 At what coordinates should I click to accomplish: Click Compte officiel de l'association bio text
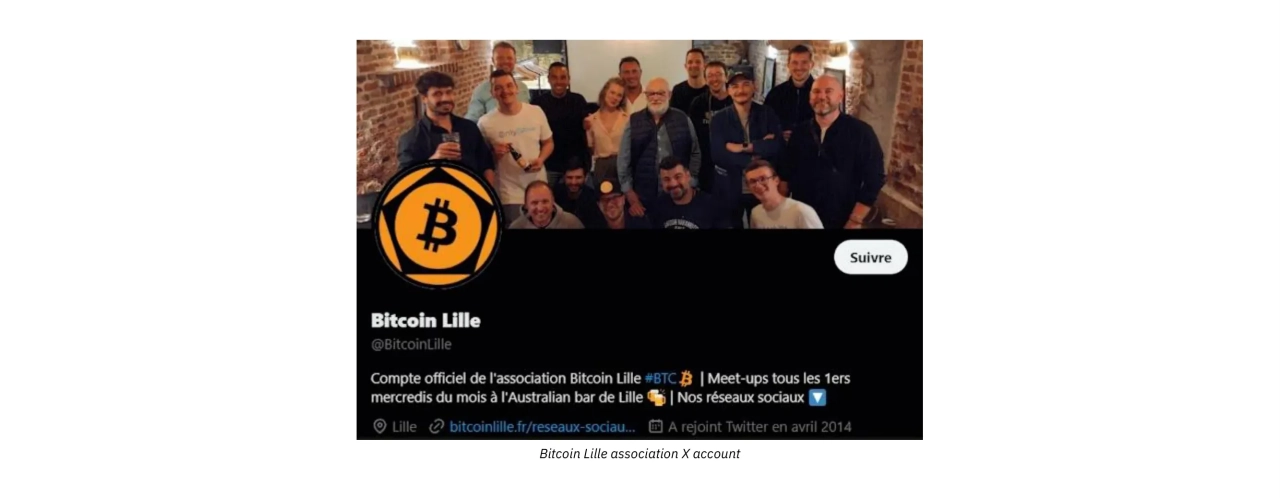click(x=506, y=378)
